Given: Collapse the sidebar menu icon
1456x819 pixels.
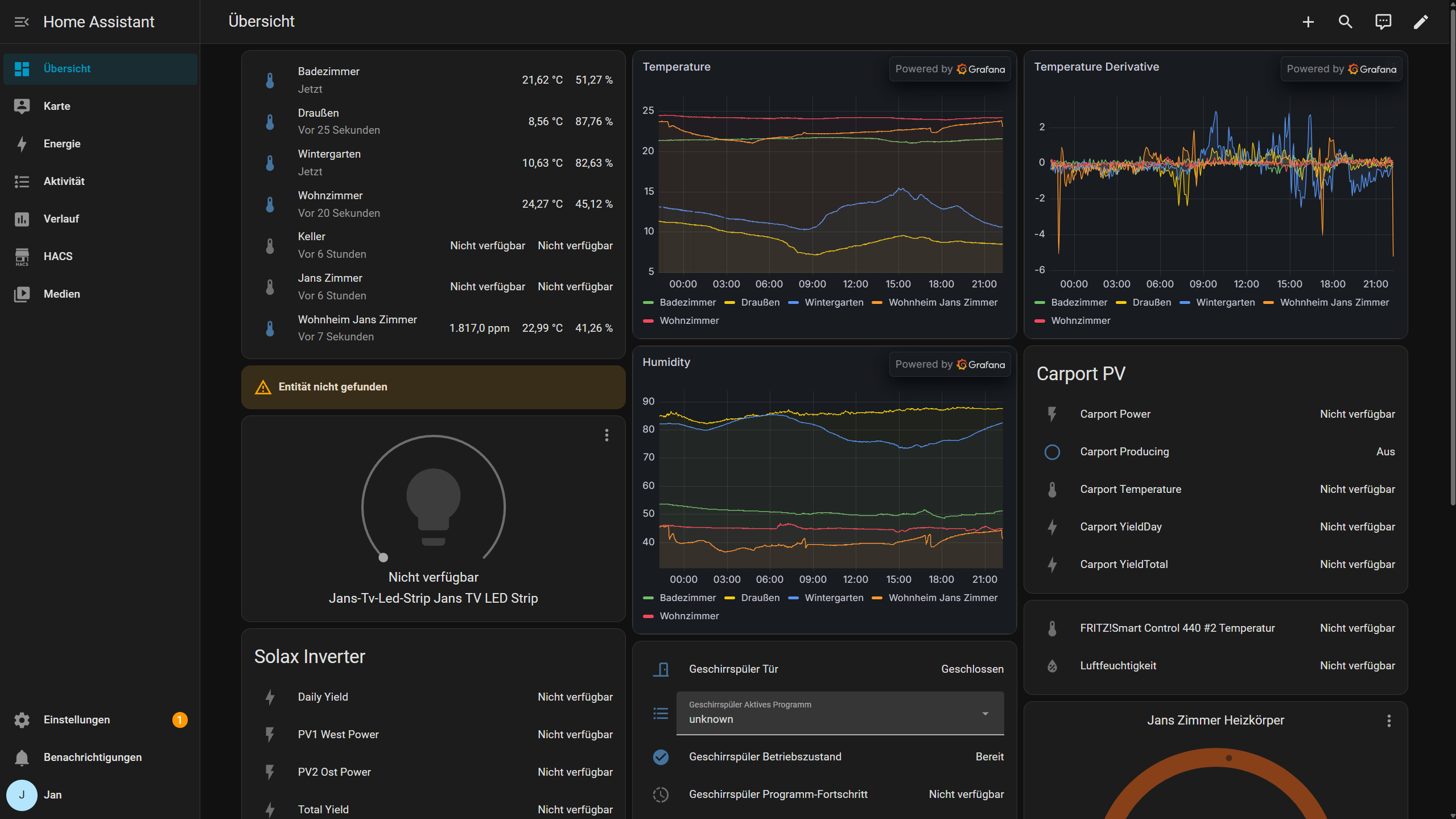Looking at the screenshot, I should 22,22.
